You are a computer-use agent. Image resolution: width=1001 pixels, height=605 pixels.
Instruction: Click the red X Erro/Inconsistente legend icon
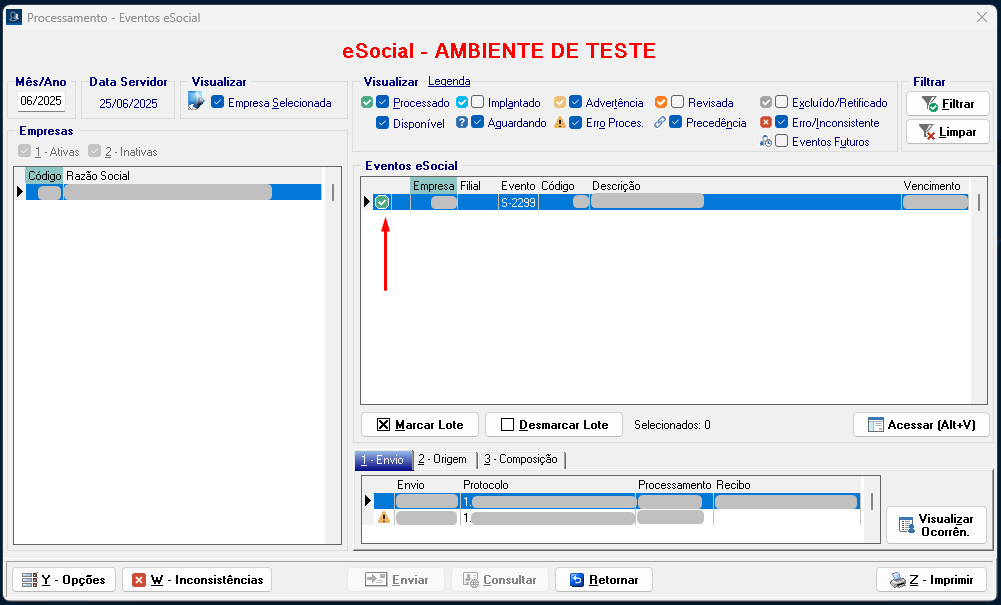[x=766, y=123]
